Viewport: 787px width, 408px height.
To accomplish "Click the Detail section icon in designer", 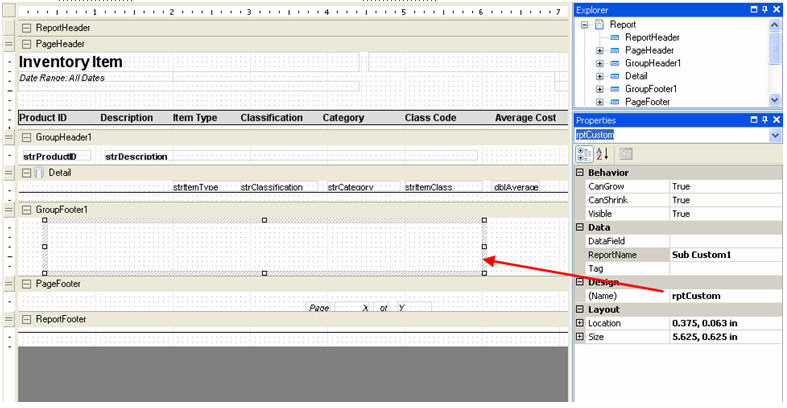I will 40,173.
